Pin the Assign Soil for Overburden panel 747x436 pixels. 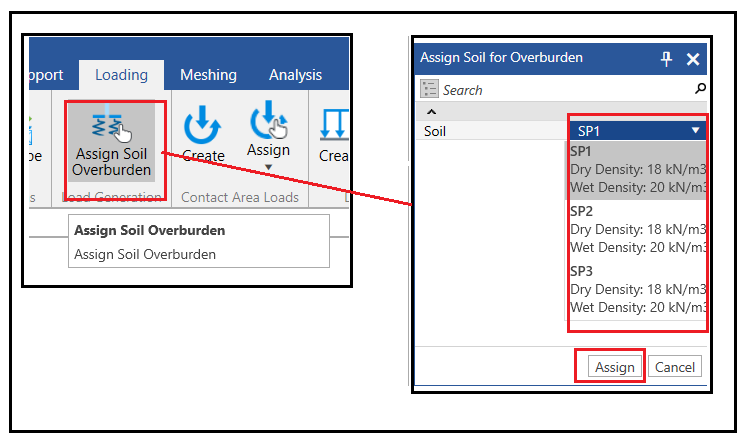(x=666, y=59)
